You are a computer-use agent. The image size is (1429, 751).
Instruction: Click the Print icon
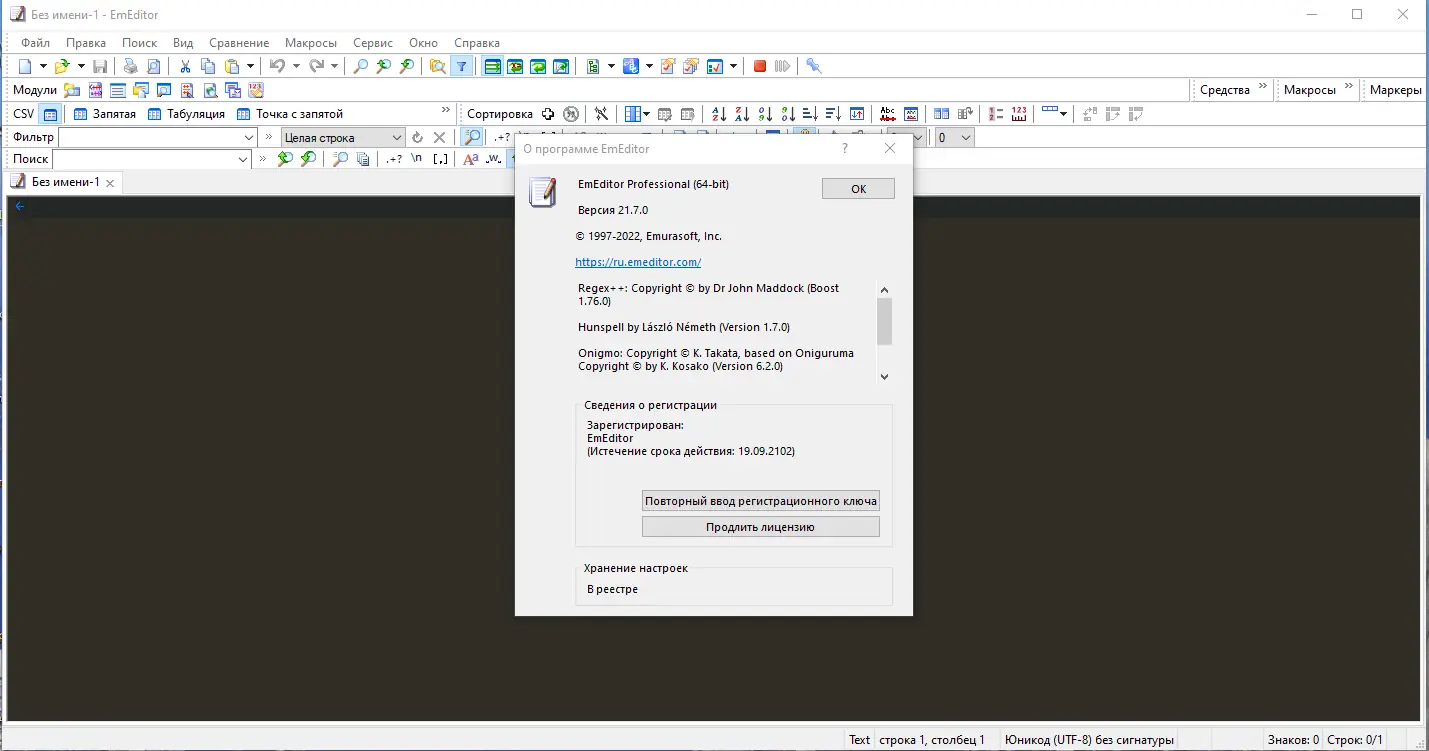pyautogui.click(x=129, y=65)
